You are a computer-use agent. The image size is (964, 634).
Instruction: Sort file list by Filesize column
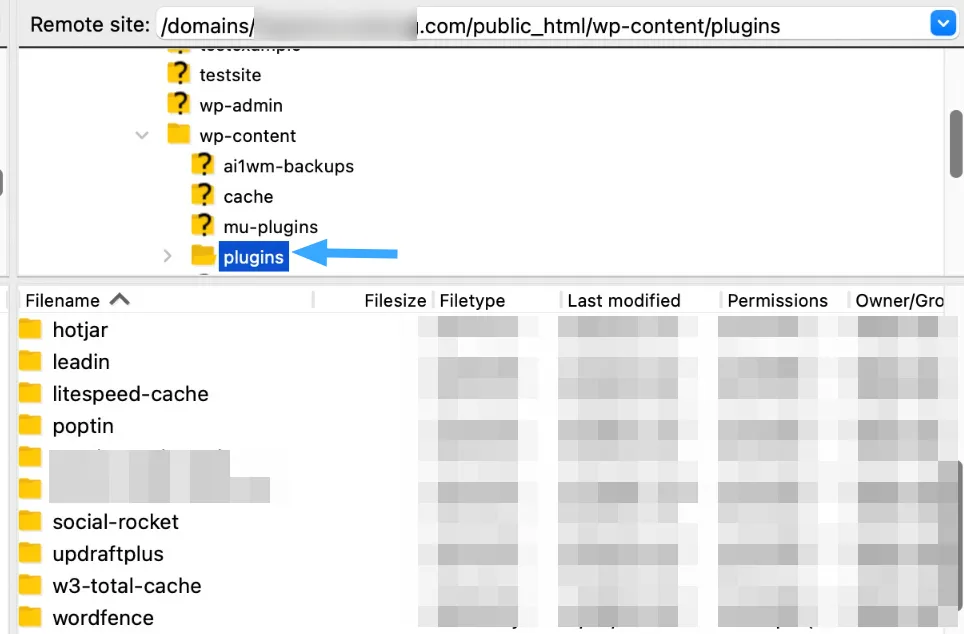(395, 301)
